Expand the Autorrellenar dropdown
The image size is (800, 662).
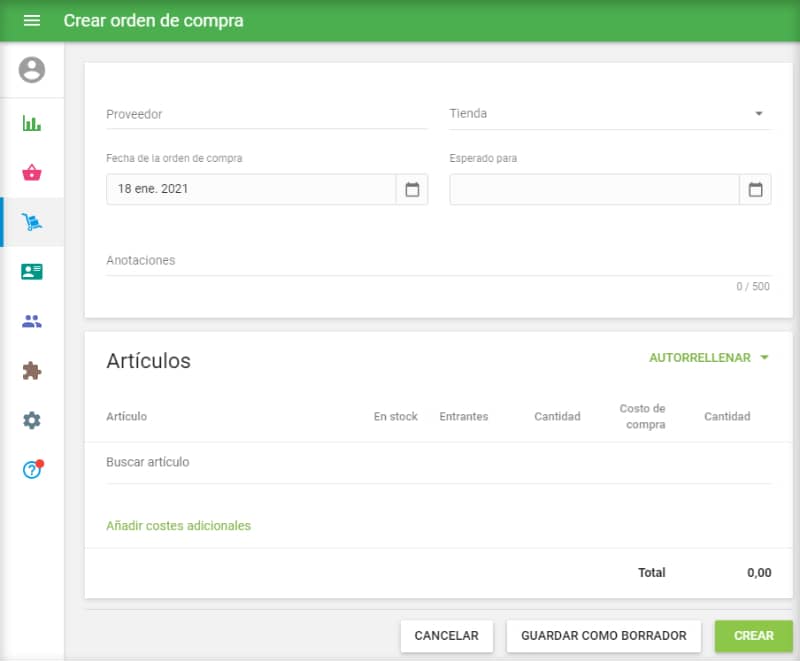[709, 358]
